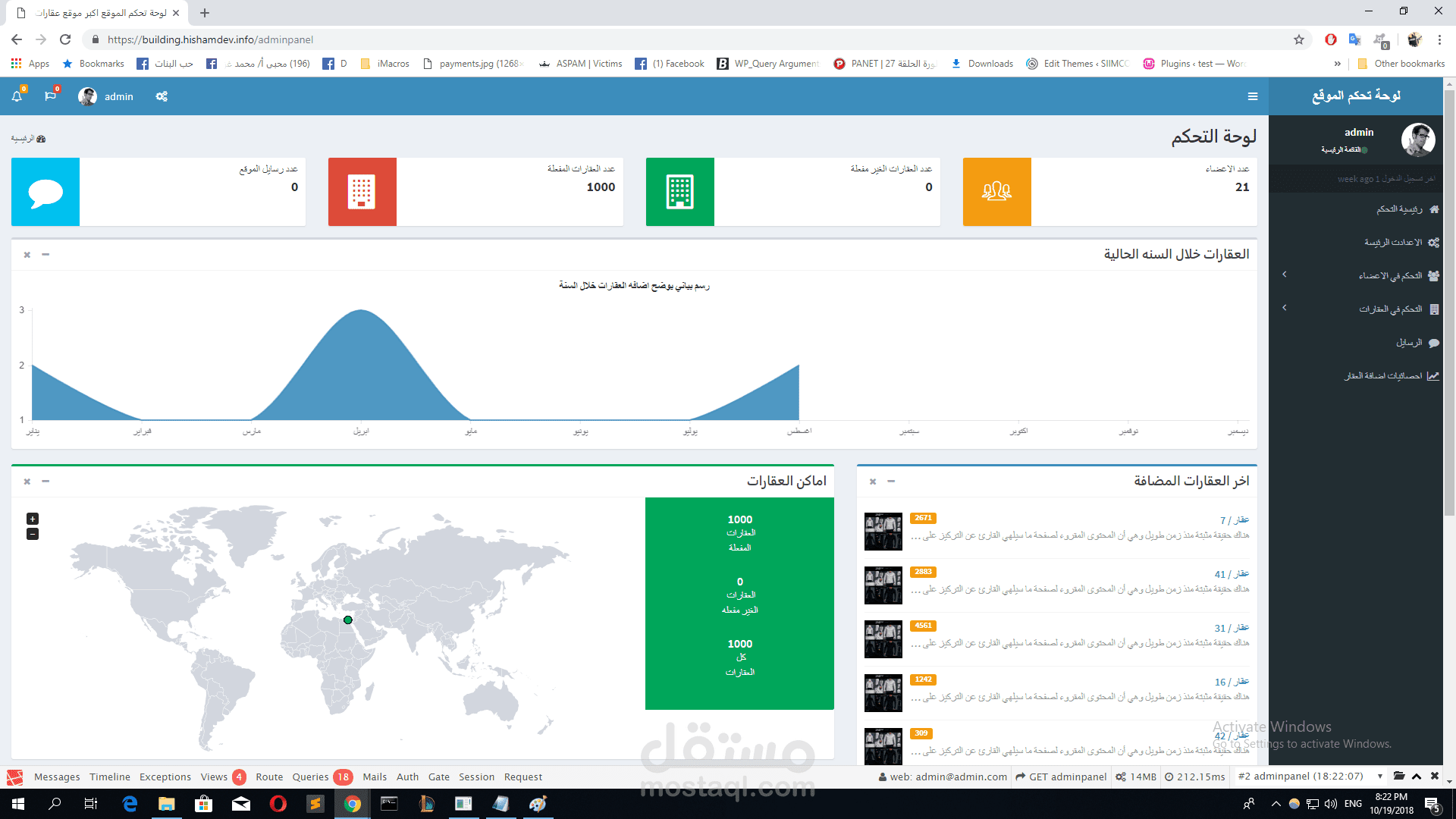
Task: Open the debugbar Mails tab
Action: click(375, 777)
